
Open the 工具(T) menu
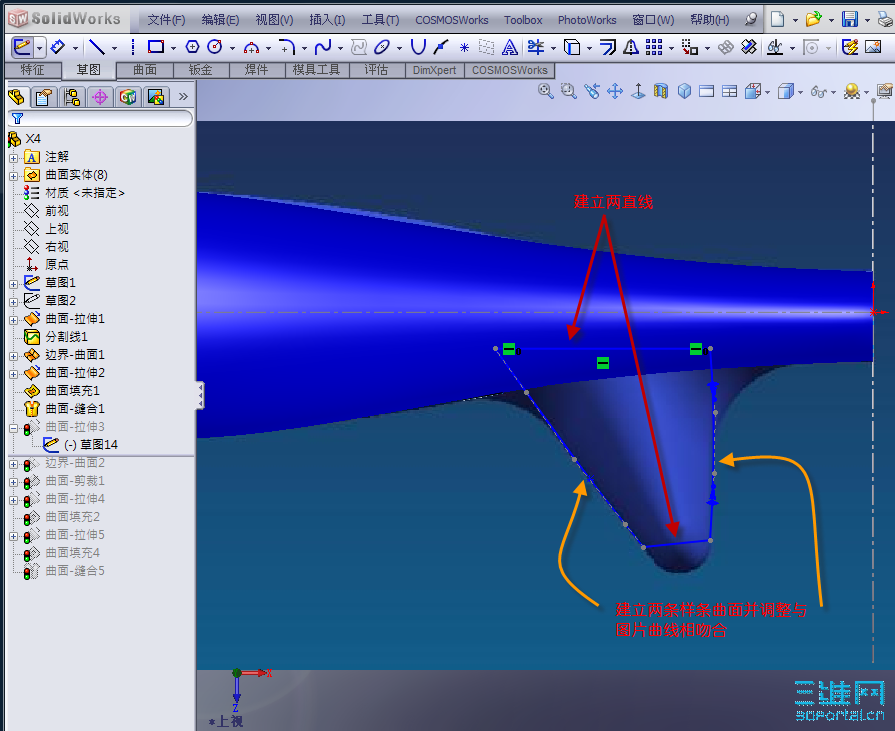380,20
